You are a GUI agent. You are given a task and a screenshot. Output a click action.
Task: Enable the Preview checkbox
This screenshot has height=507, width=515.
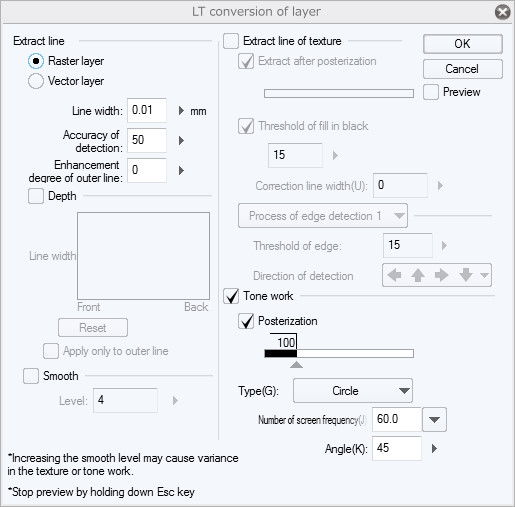click(431, 92)
